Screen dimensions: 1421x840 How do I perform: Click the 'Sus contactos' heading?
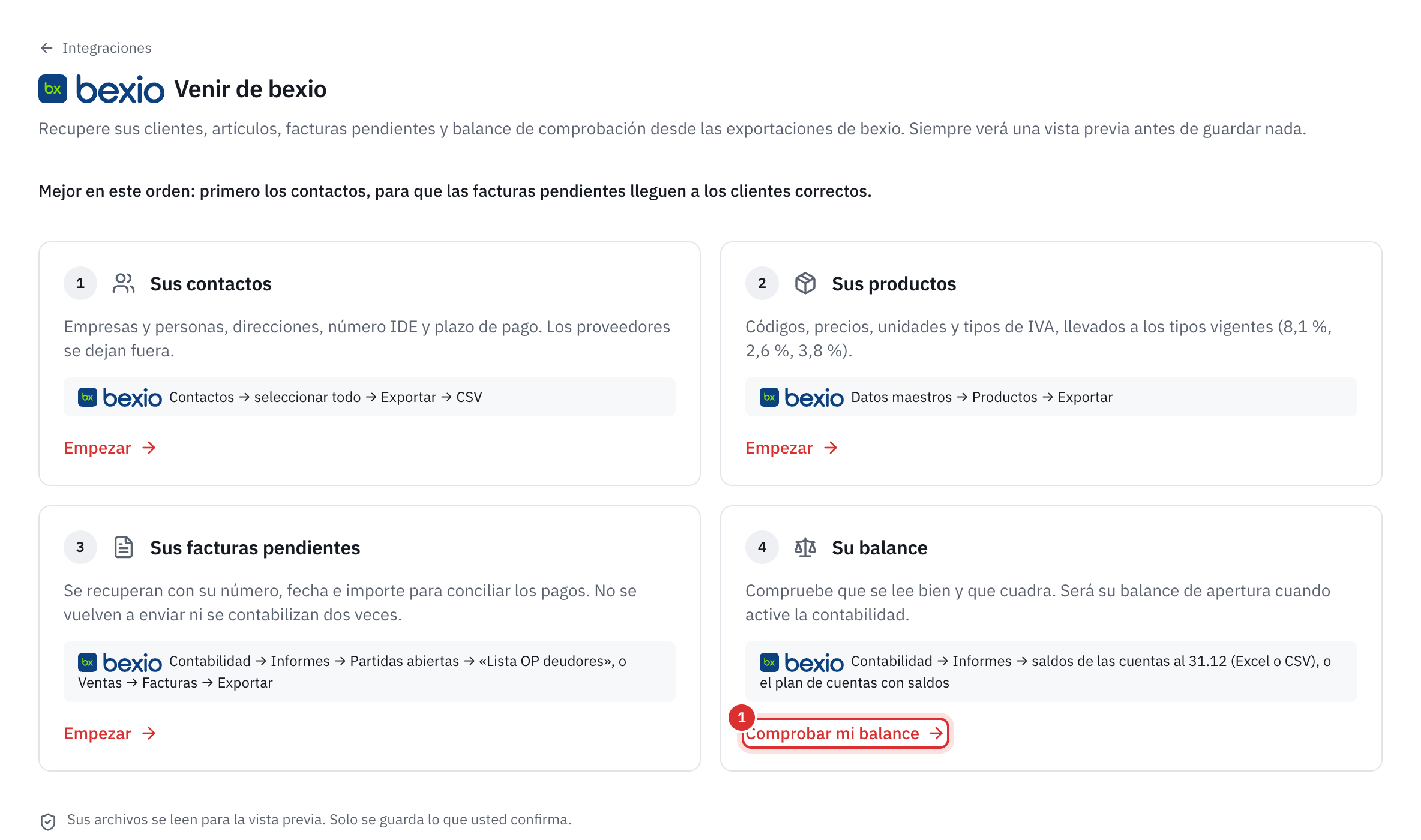[x=211, y=284]
